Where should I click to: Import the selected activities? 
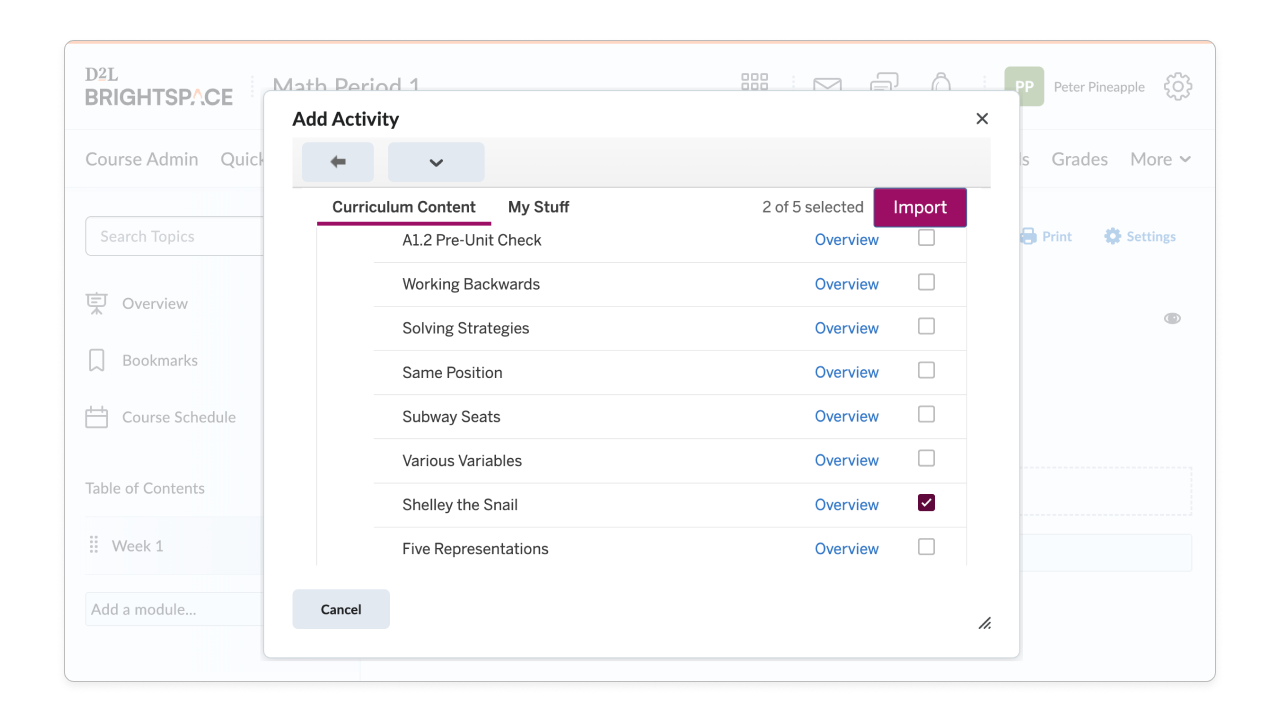pos(919,207)
